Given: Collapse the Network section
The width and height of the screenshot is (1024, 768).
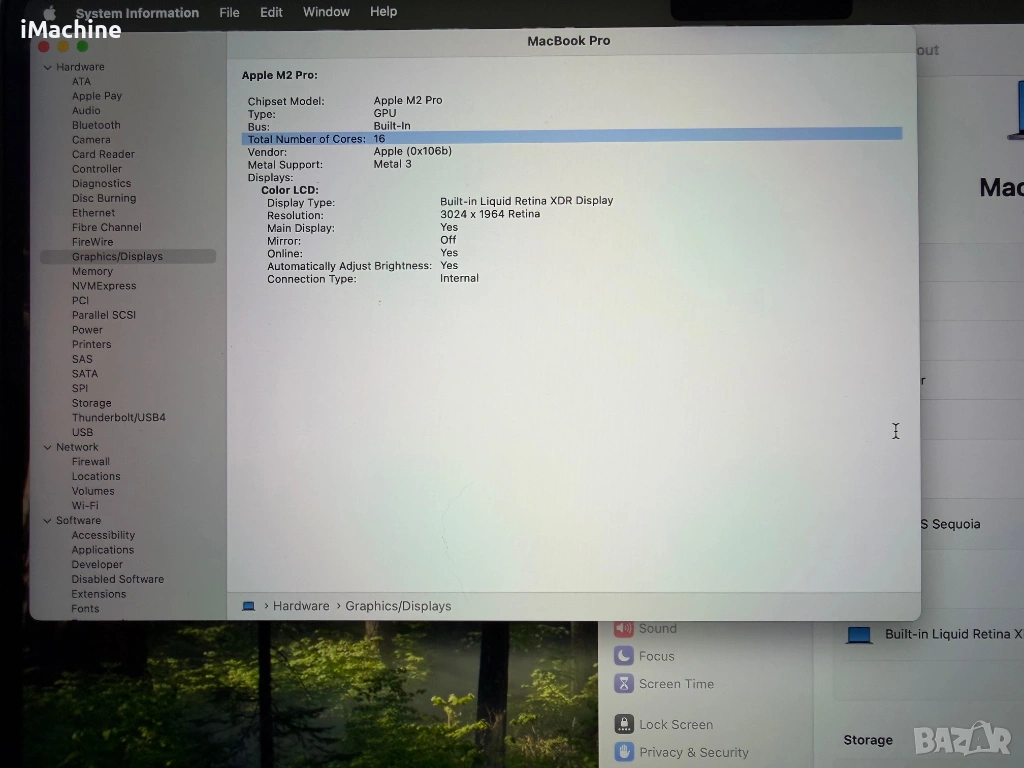Looking at the screenshot, I should click(47, 447).
